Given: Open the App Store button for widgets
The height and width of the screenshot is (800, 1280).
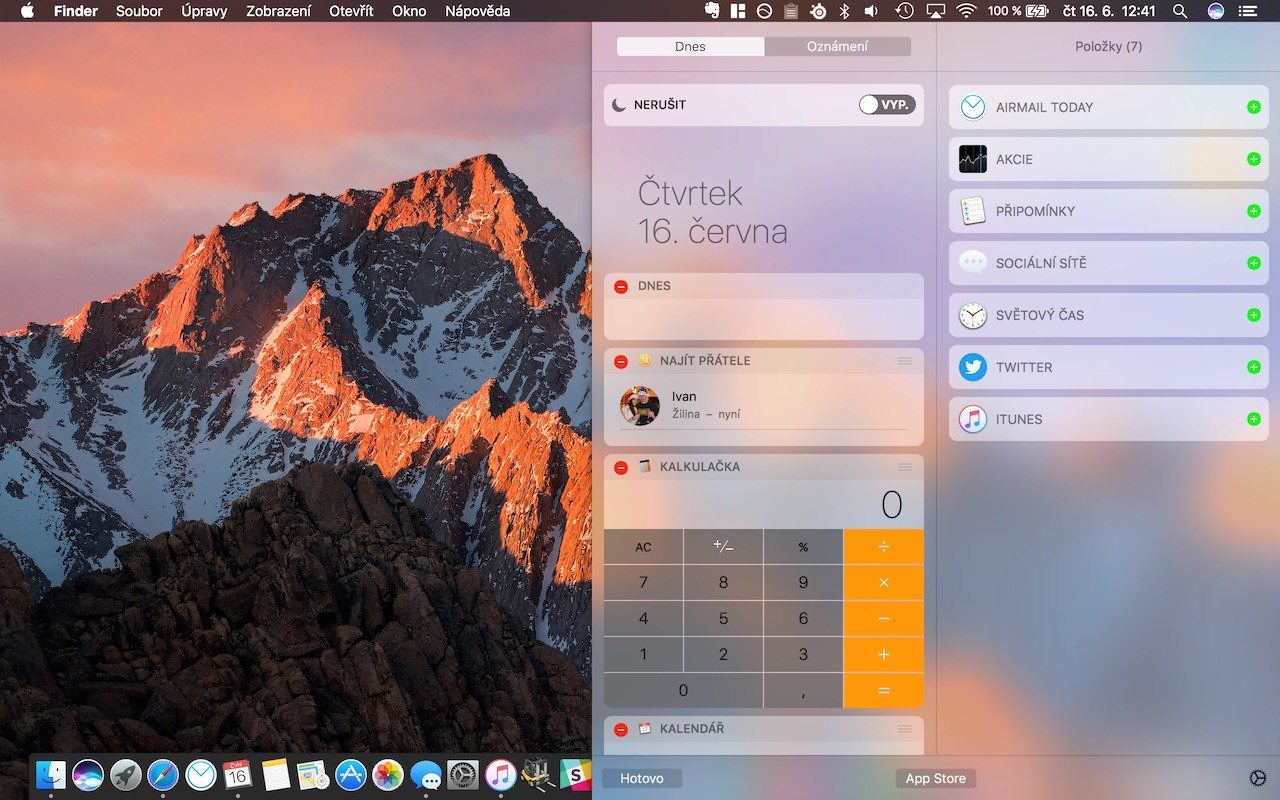Looking at the screenshot, I should point(935,778).
